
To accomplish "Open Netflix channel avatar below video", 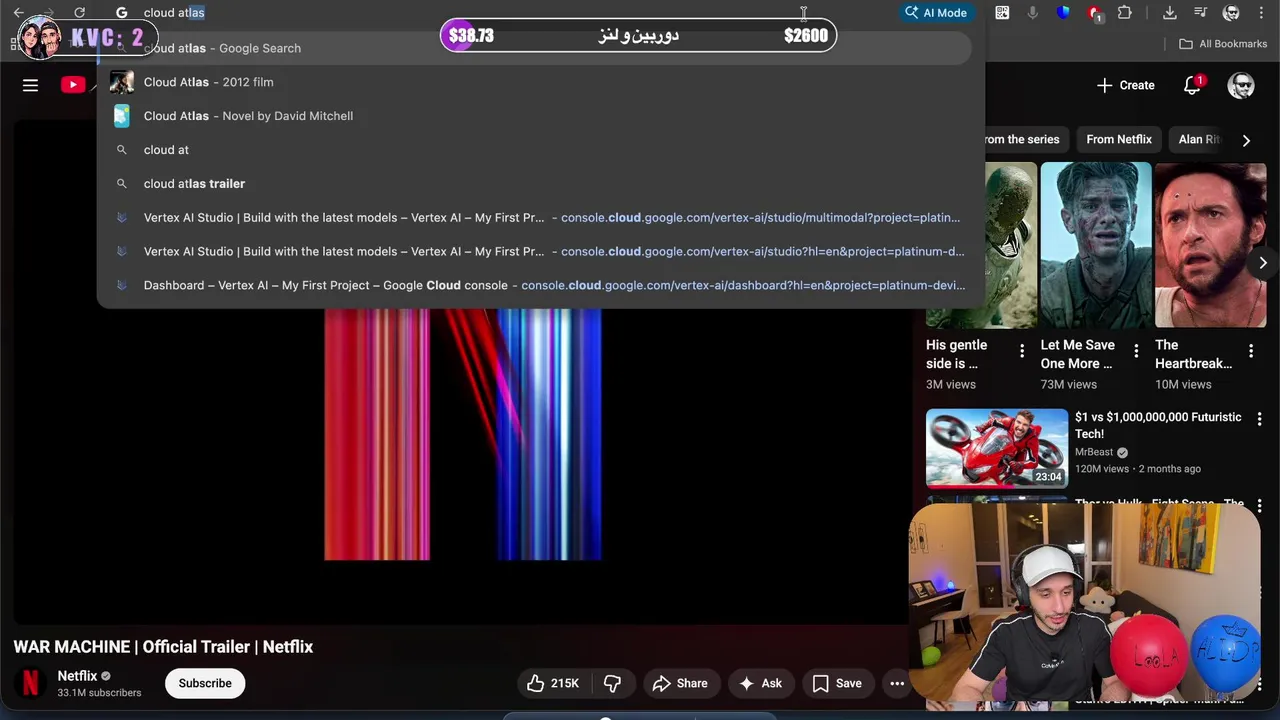I will point(31,683).
